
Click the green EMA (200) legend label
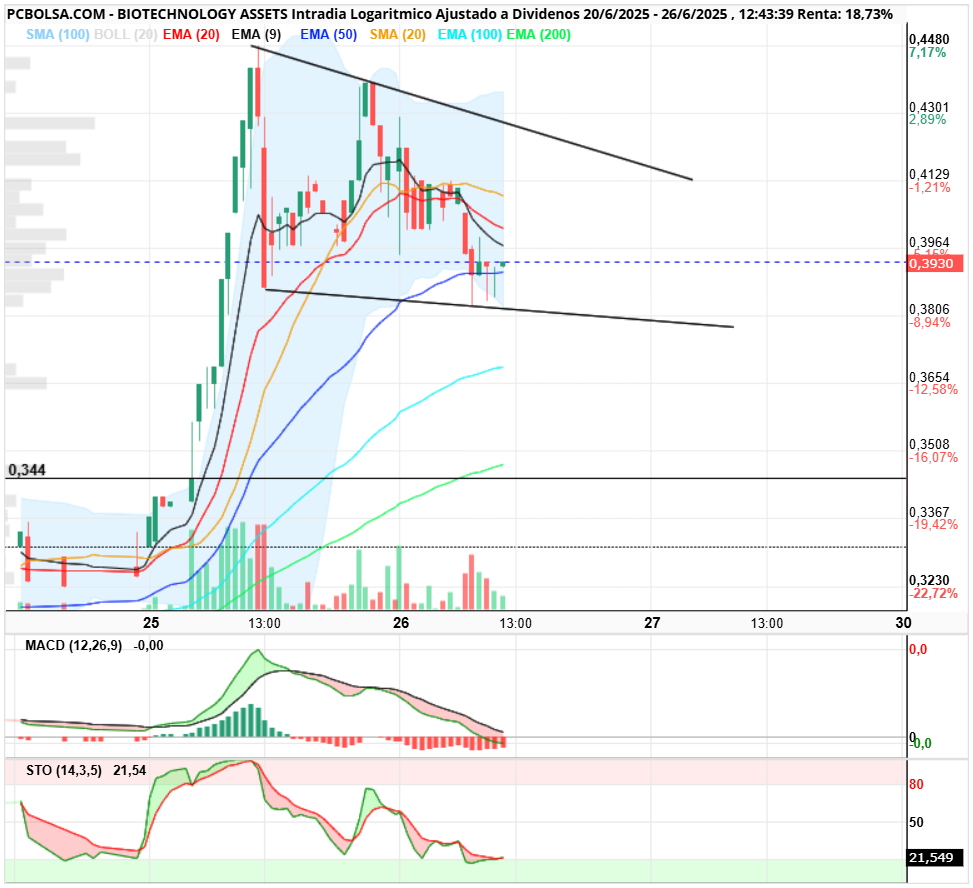click(539, 35)
